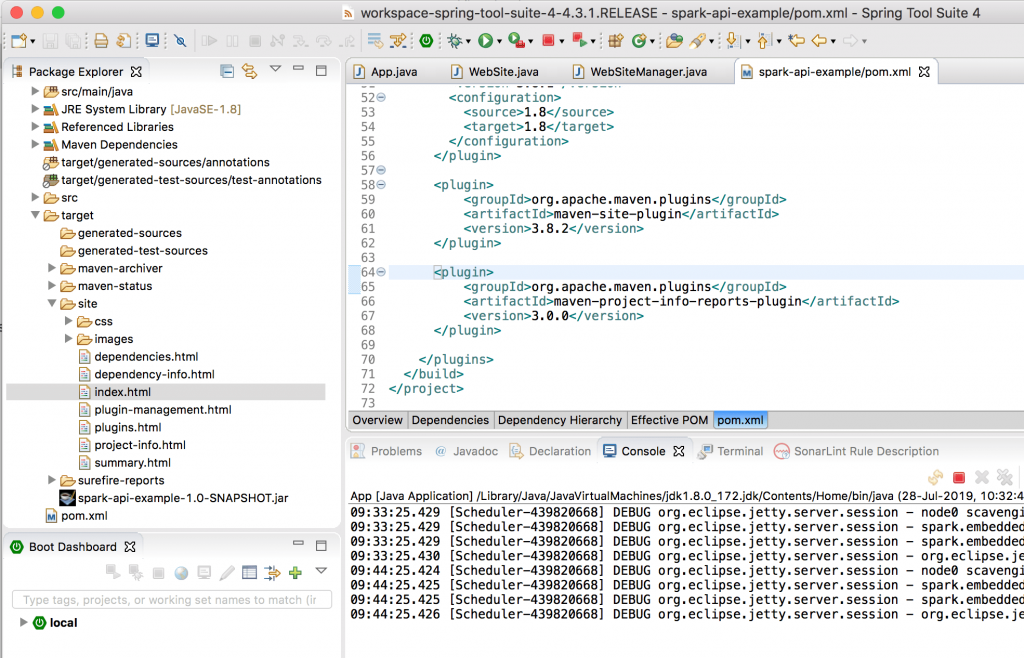Open the Terminal view tab
This screenshot has width=1024, height=658.
click(x=739, y=451)
